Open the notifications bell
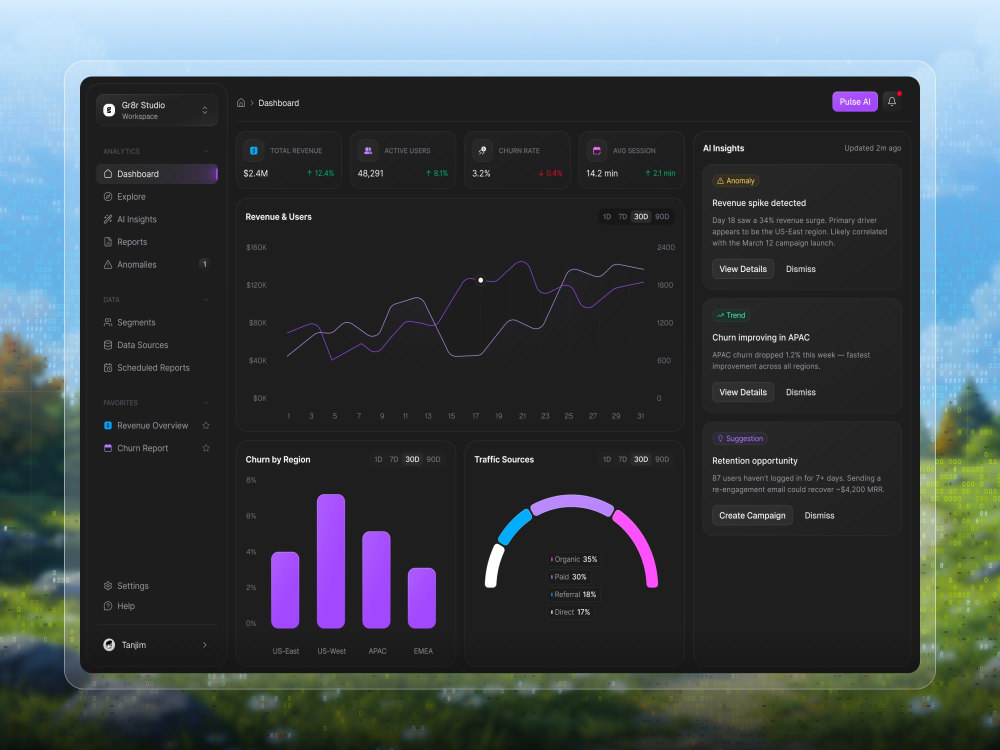This screenshot has width=1000, height=750. tap(892, 101)
